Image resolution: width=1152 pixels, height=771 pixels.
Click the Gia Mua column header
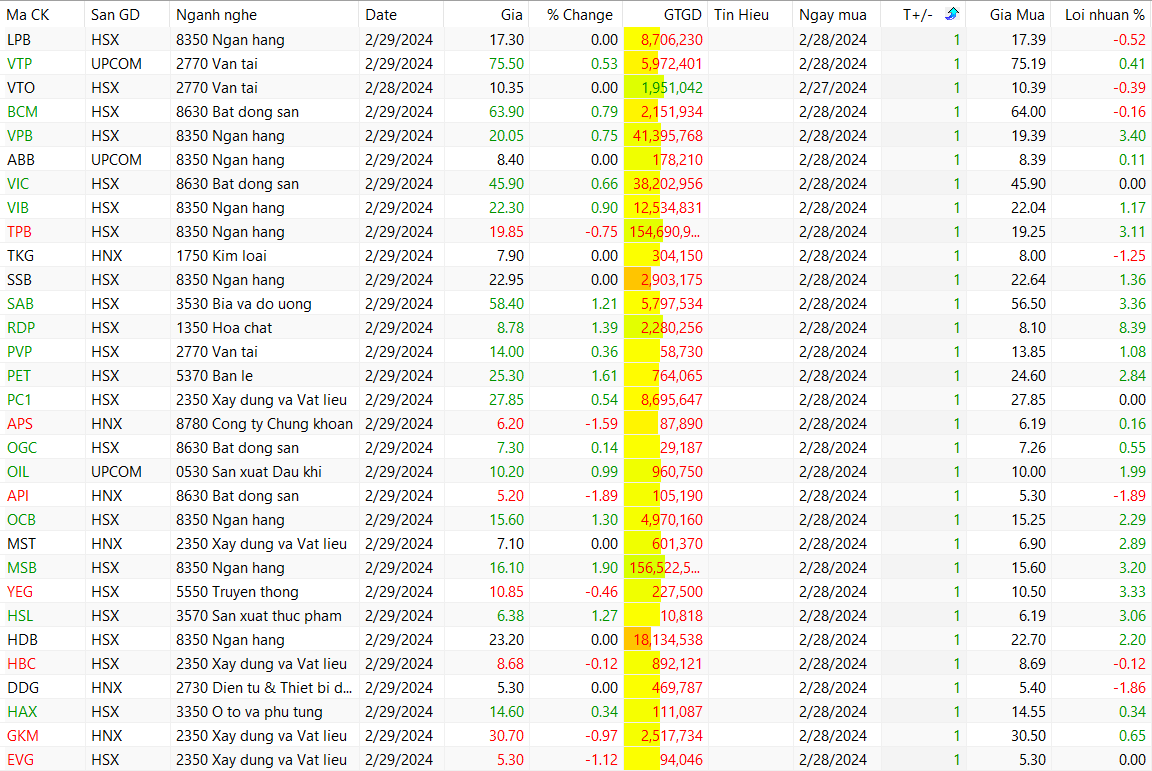(1017, 15)
